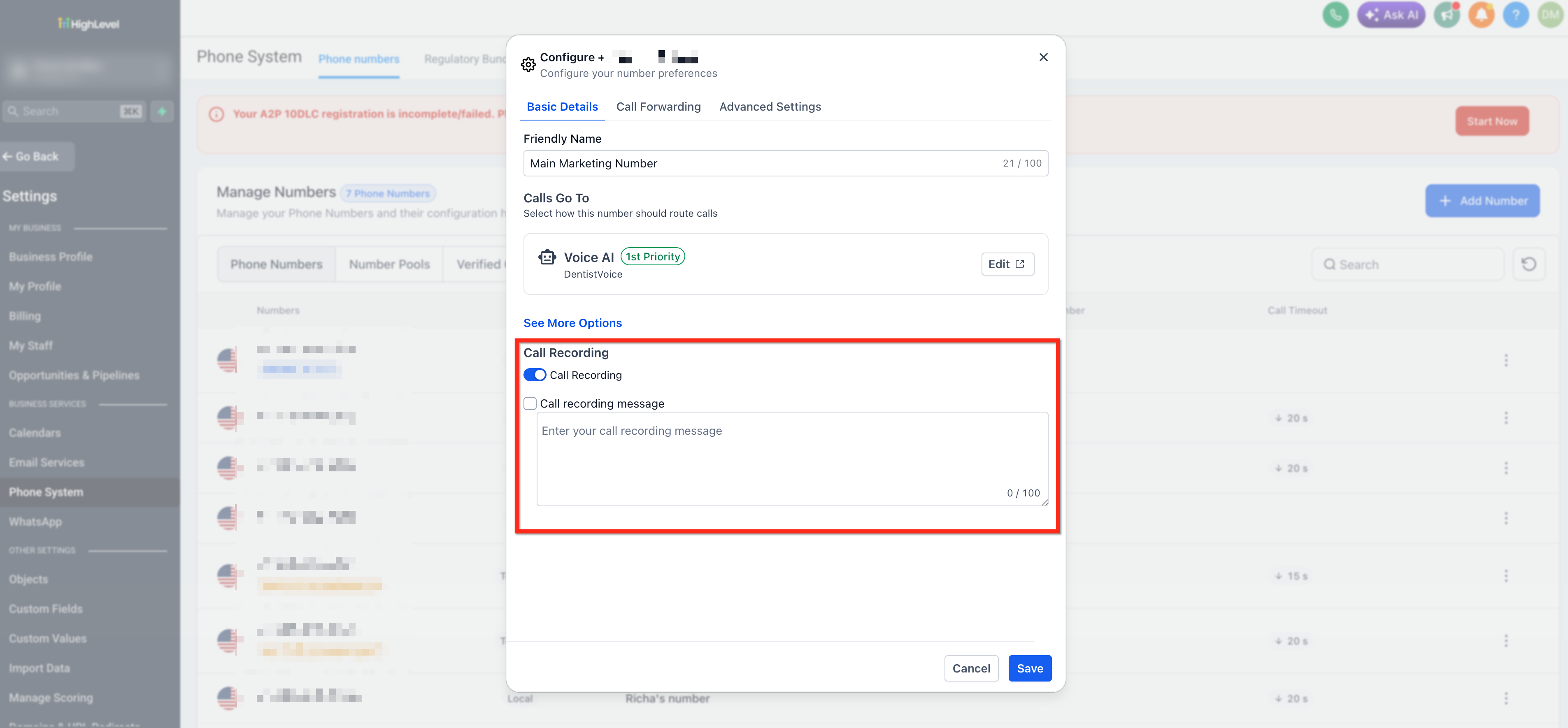Open the notifications bell

1482,14
